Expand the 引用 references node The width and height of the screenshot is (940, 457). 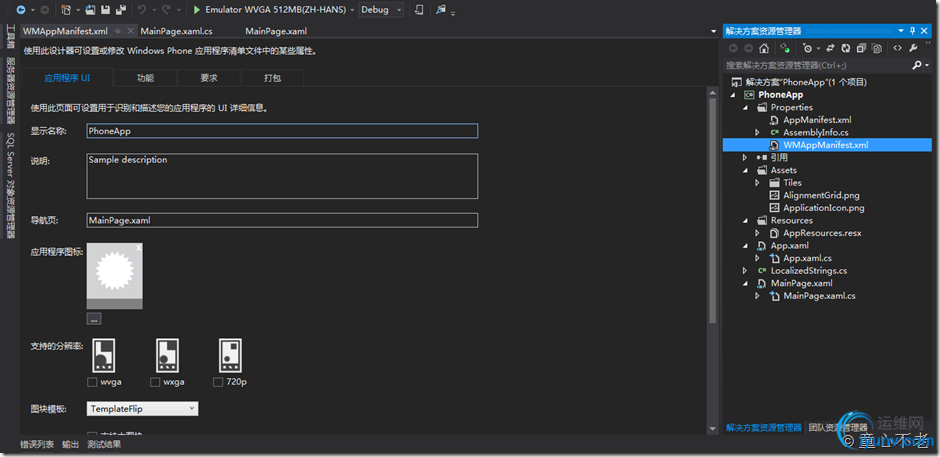click(x=745, y=158)
